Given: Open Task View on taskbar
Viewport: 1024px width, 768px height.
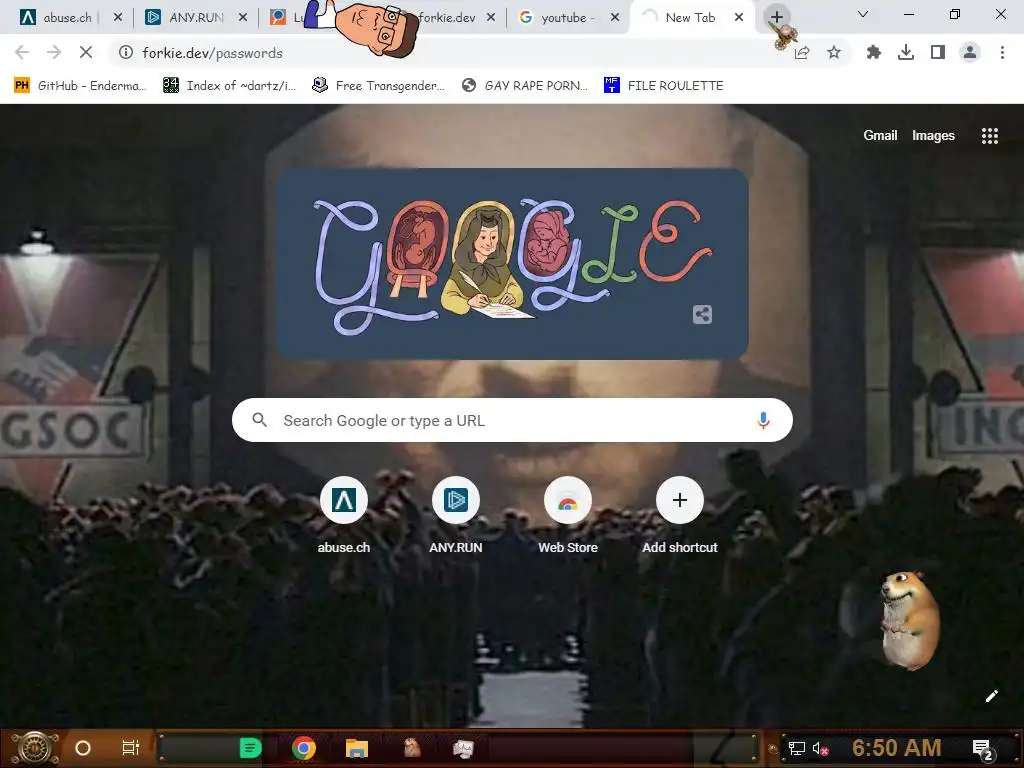Looking at the screenshot, I should tap(131, 748).
